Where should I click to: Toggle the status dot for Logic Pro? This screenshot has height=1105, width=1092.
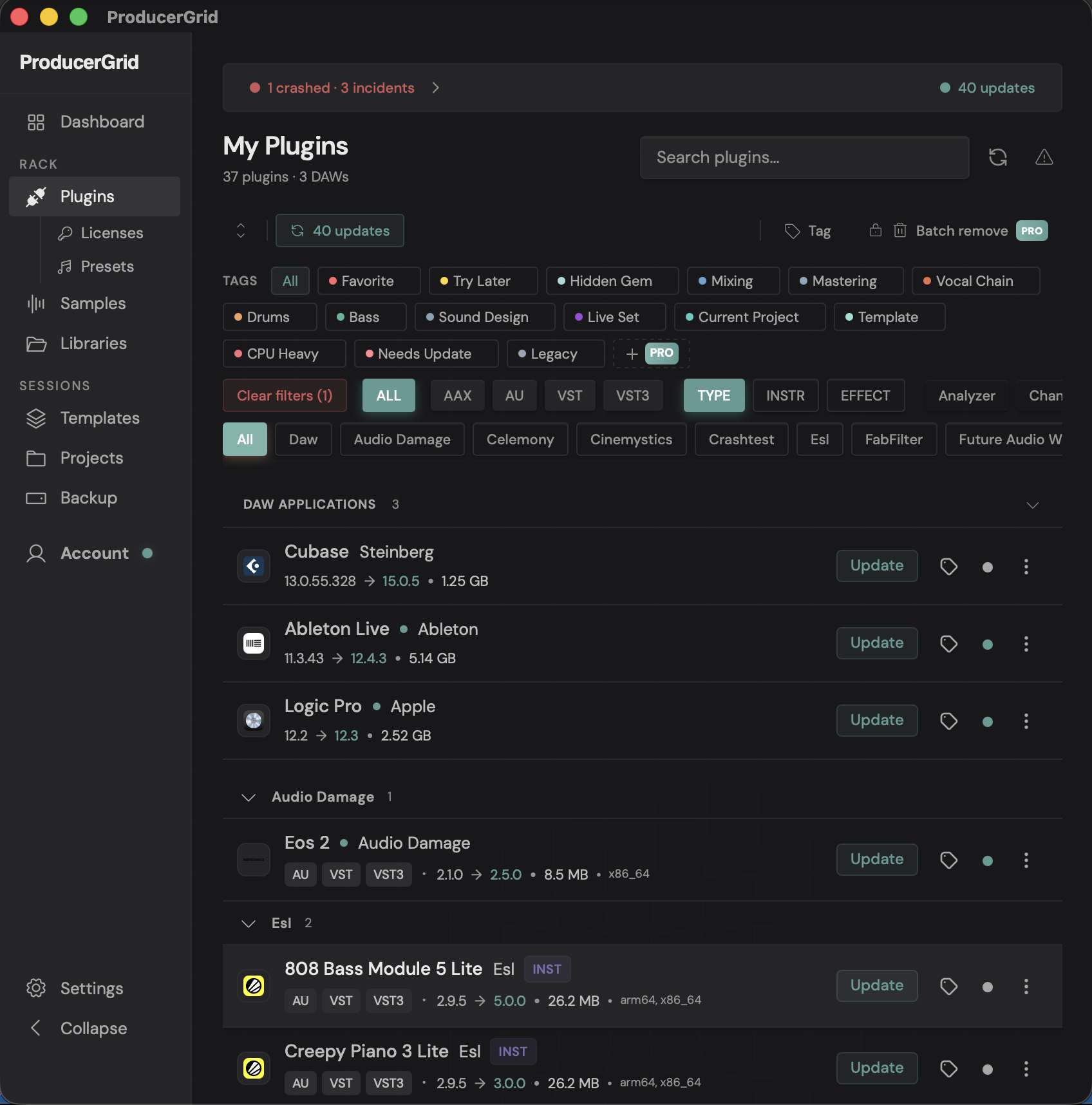(988, 722)
